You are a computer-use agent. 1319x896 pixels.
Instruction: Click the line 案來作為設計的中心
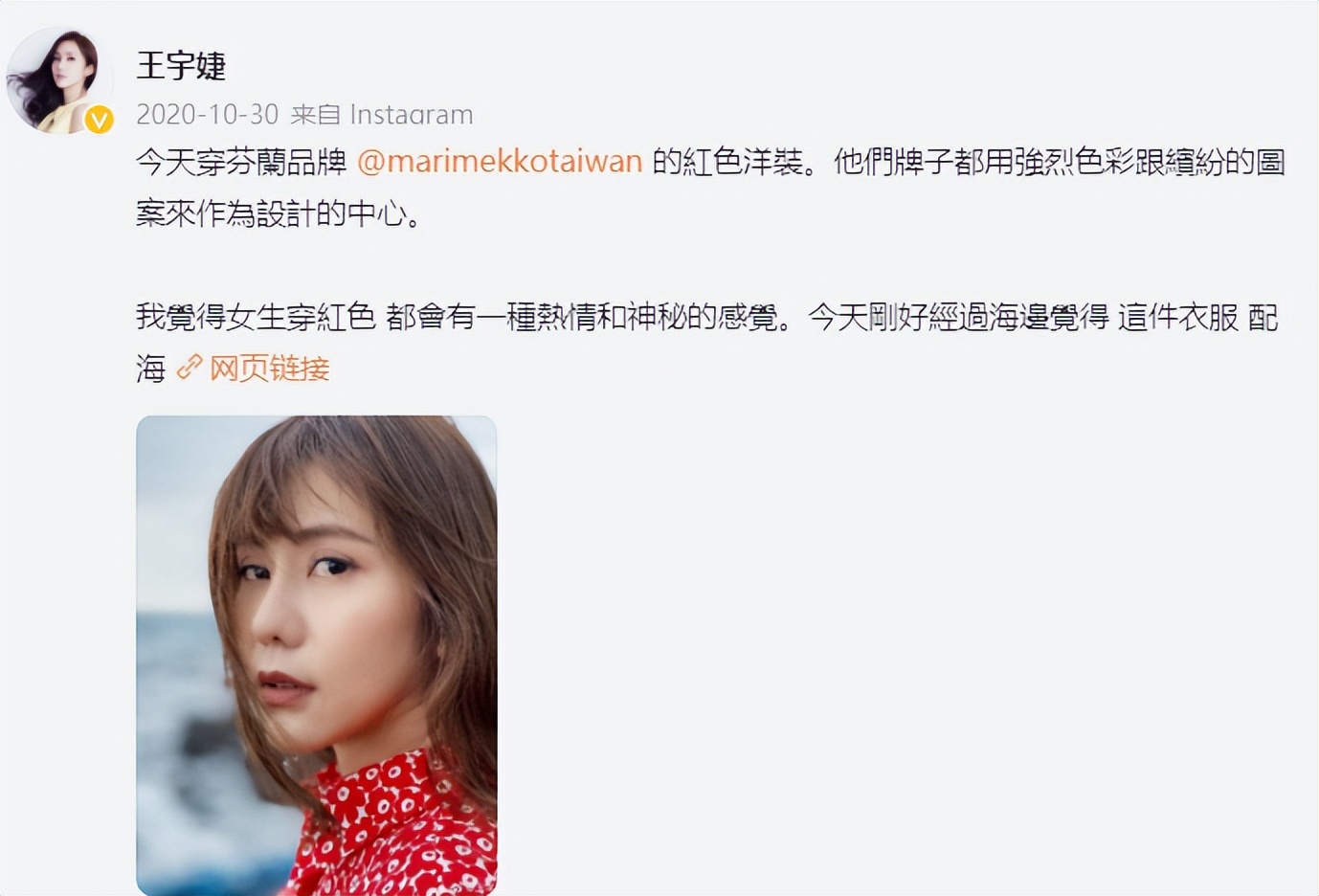(279, 213)
